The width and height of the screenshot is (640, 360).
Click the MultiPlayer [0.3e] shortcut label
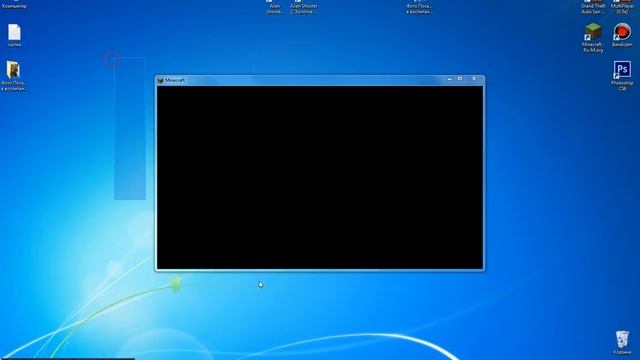pos(622,9)
